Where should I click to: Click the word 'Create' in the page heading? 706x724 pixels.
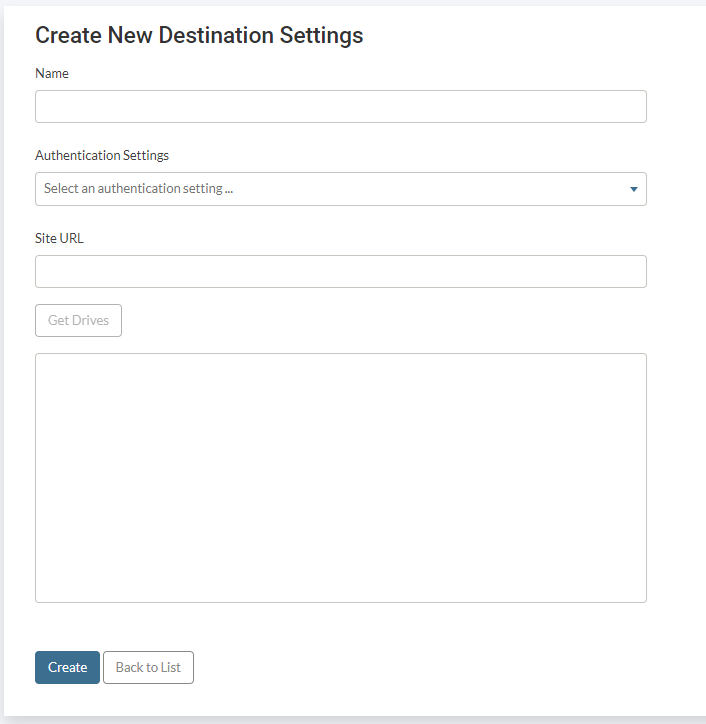coord(66,36)
